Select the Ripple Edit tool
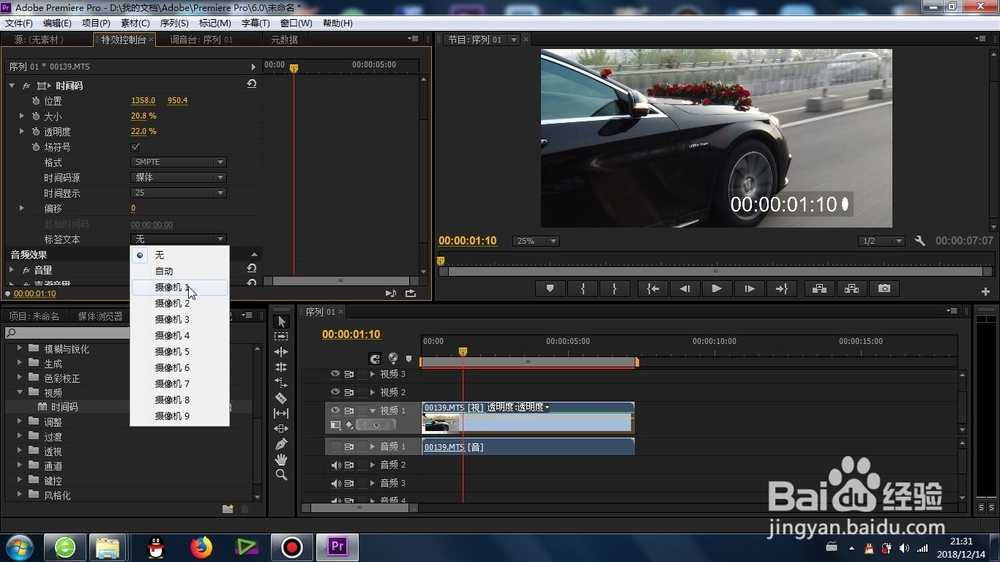1000x562 pixels. point(281,351)
